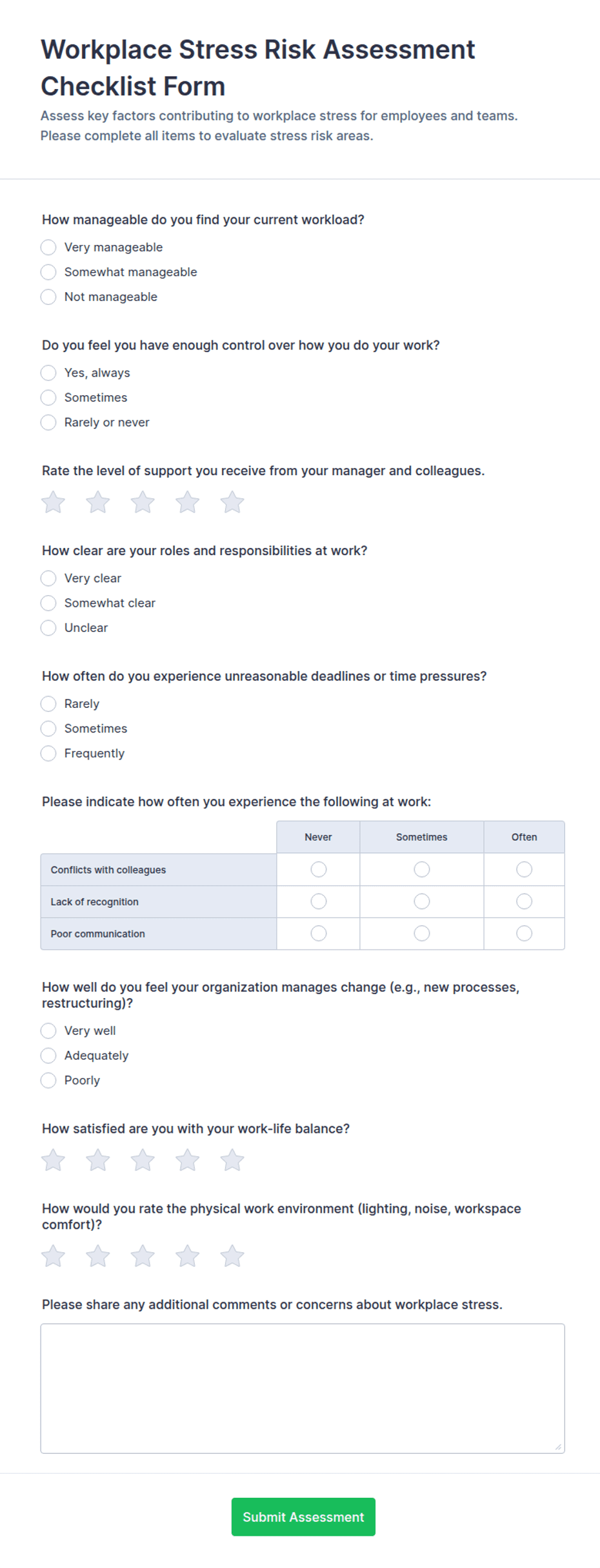The image size is (600, 1568).
Task: Select the first star for manager support
Action: tap(54, 502)
